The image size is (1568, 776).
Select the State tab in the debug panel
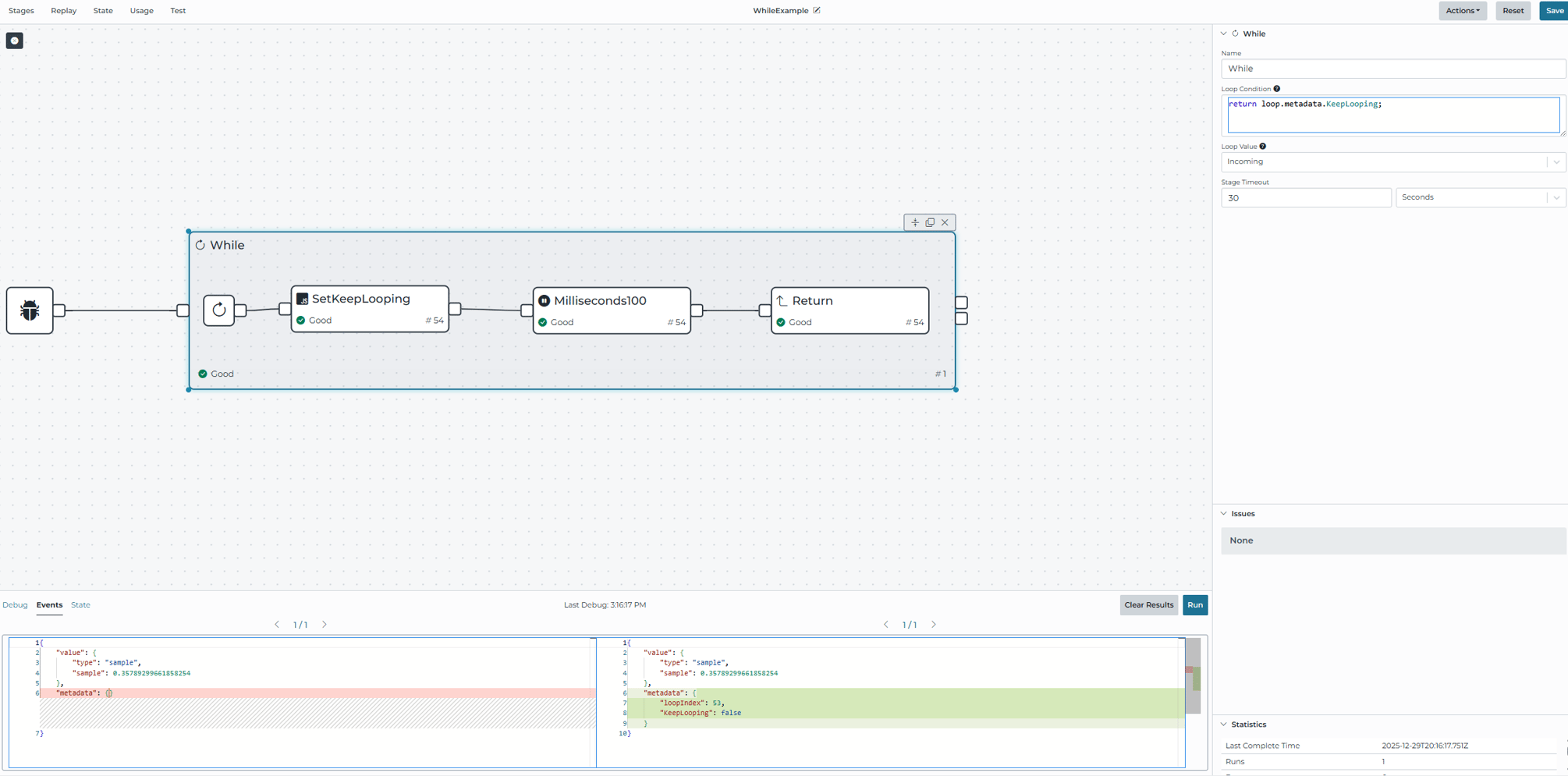pyautogui.click(x=80, y=604)
